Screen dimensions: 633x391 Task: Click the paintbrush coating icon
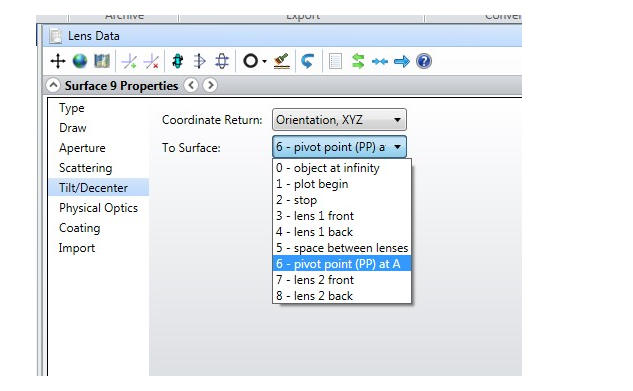point(282,61)
